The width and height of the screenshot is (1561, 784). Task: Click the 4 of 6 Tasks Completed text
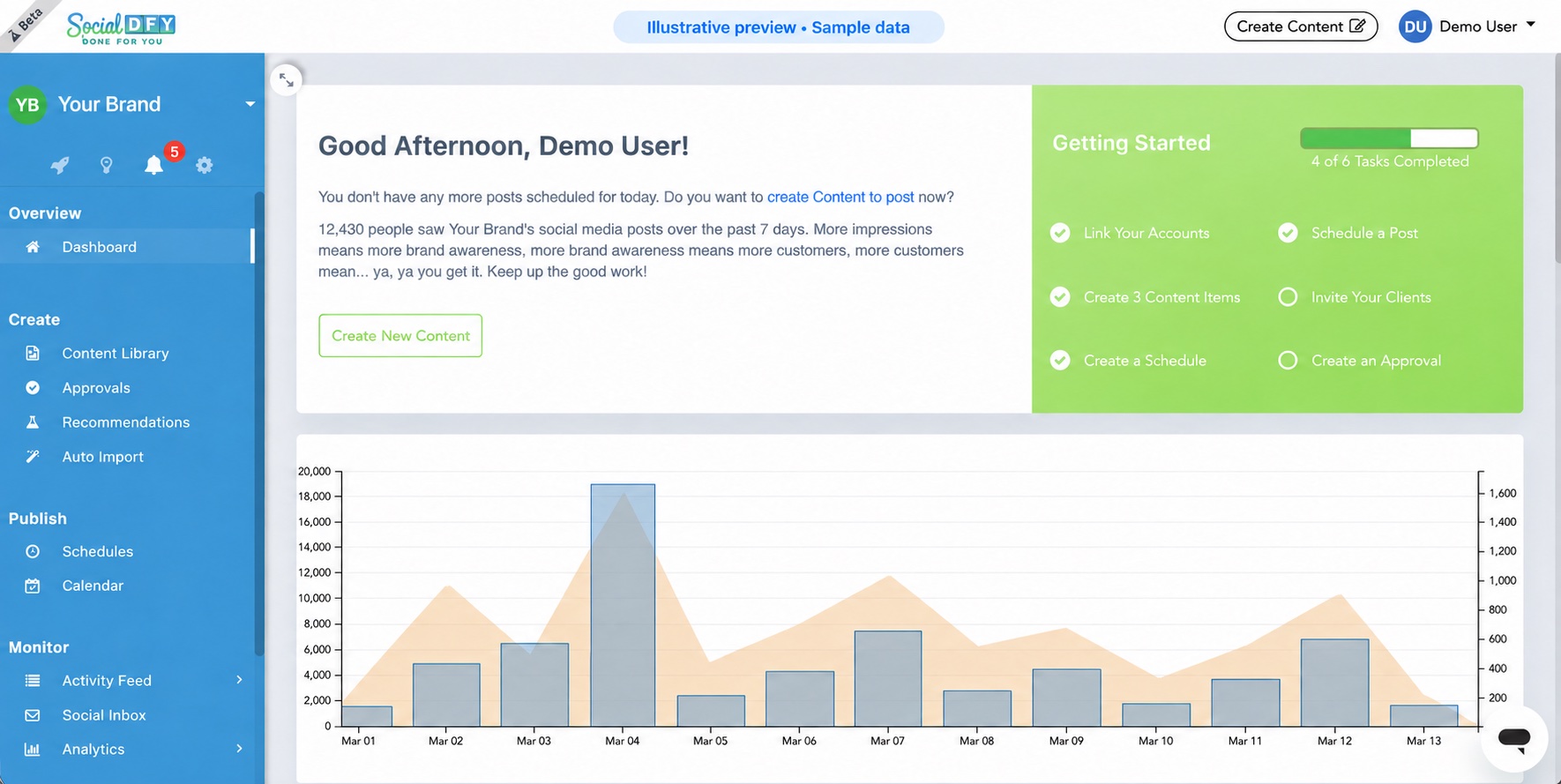[x=1390, y=161]
